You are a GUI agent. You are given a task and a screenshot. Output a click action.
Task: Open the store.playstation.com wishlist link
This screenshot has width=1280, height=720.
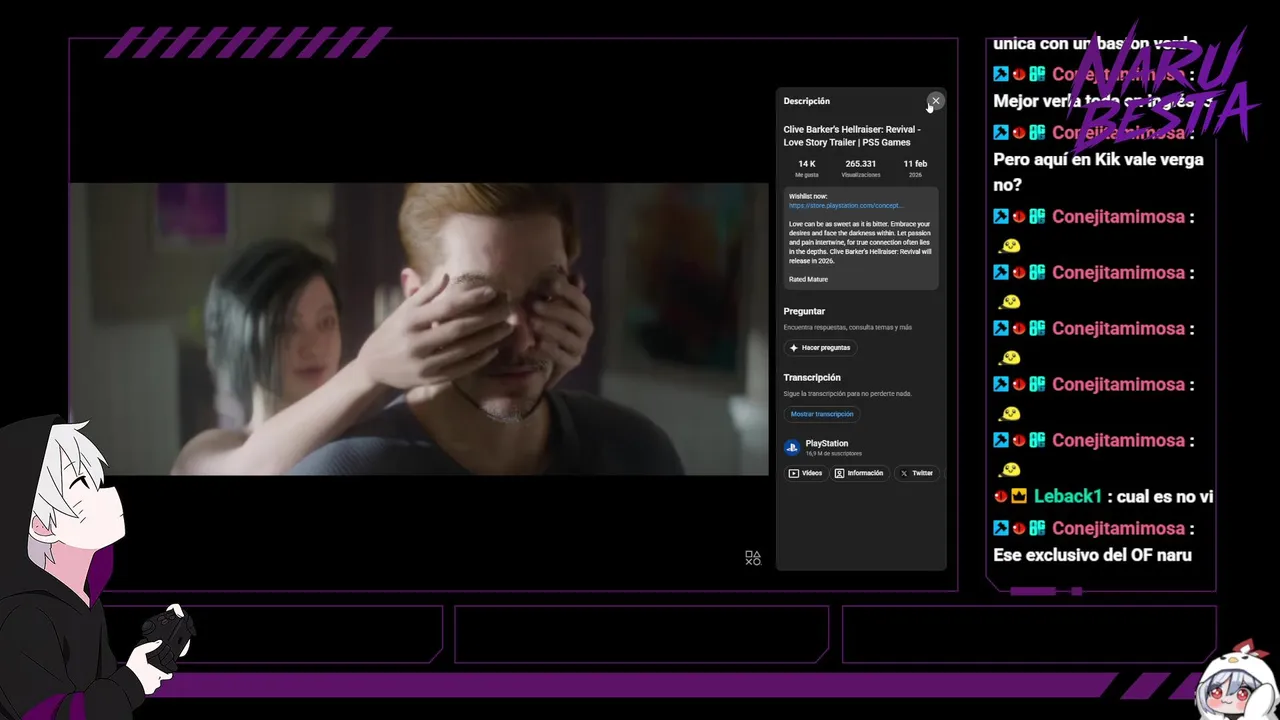pyautogui.click(x=845, y=205)
